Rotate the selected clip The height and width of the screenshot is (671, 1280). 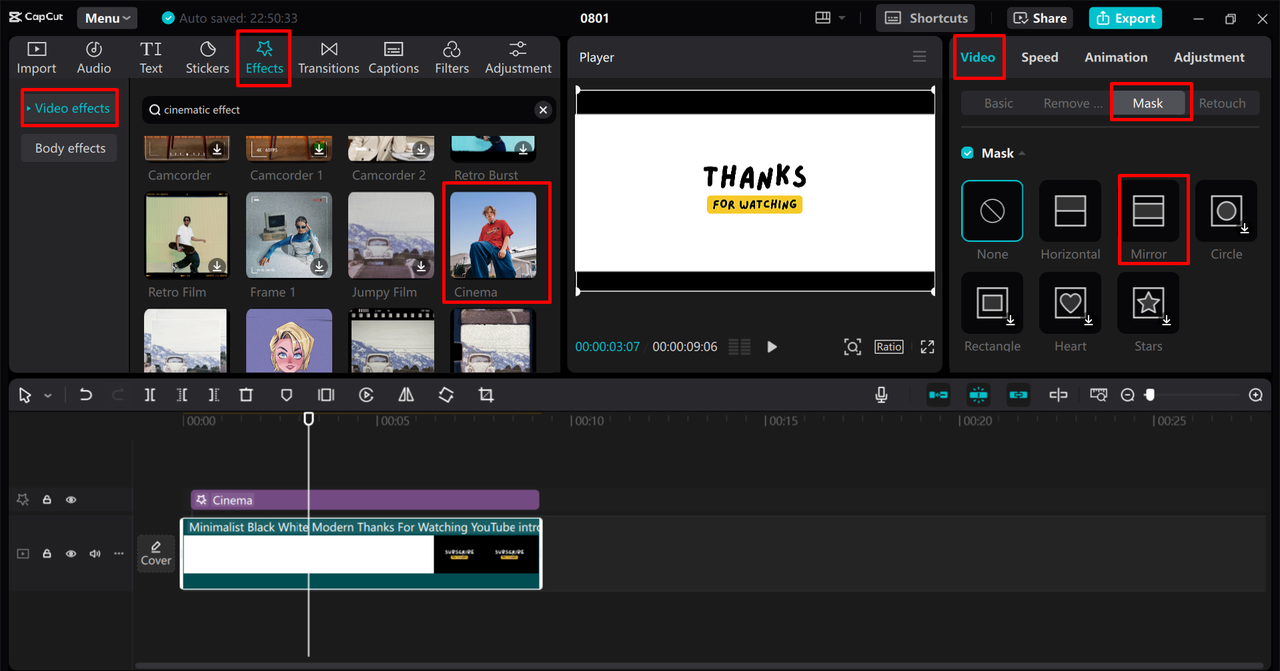coord(446,395)
